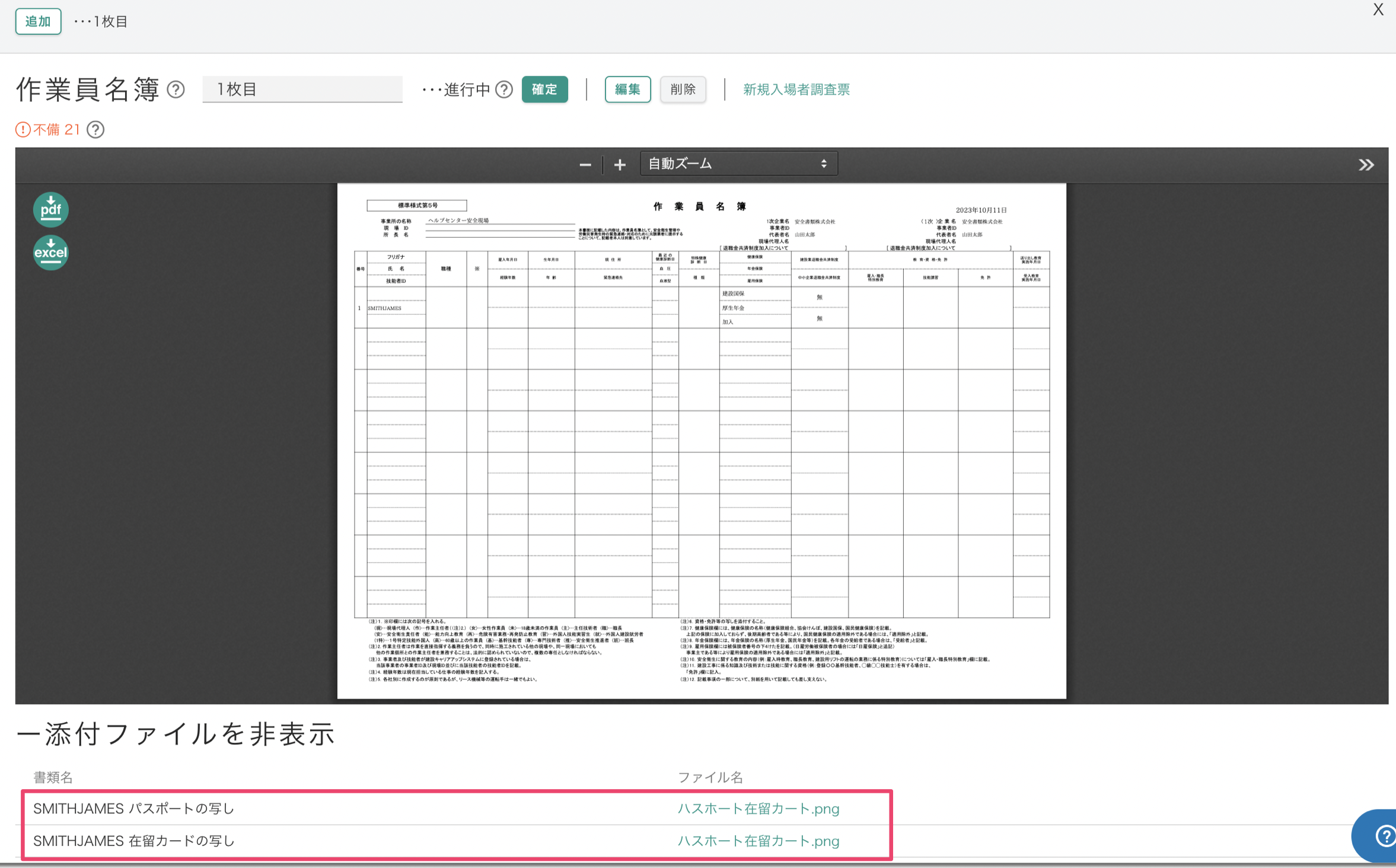Open help icon next to 作業員名簿 title
1396x868 pixels.
coord(176,90)
